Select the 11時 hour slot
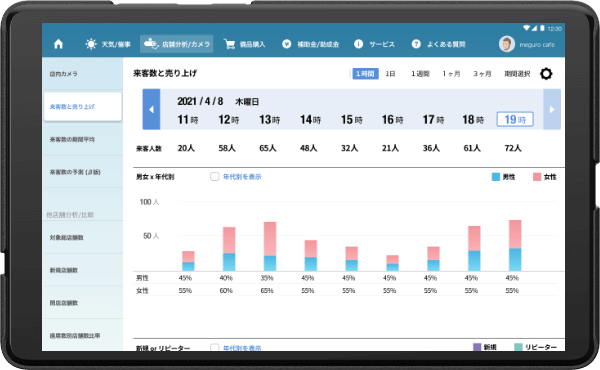 click(x=188, y=120)
